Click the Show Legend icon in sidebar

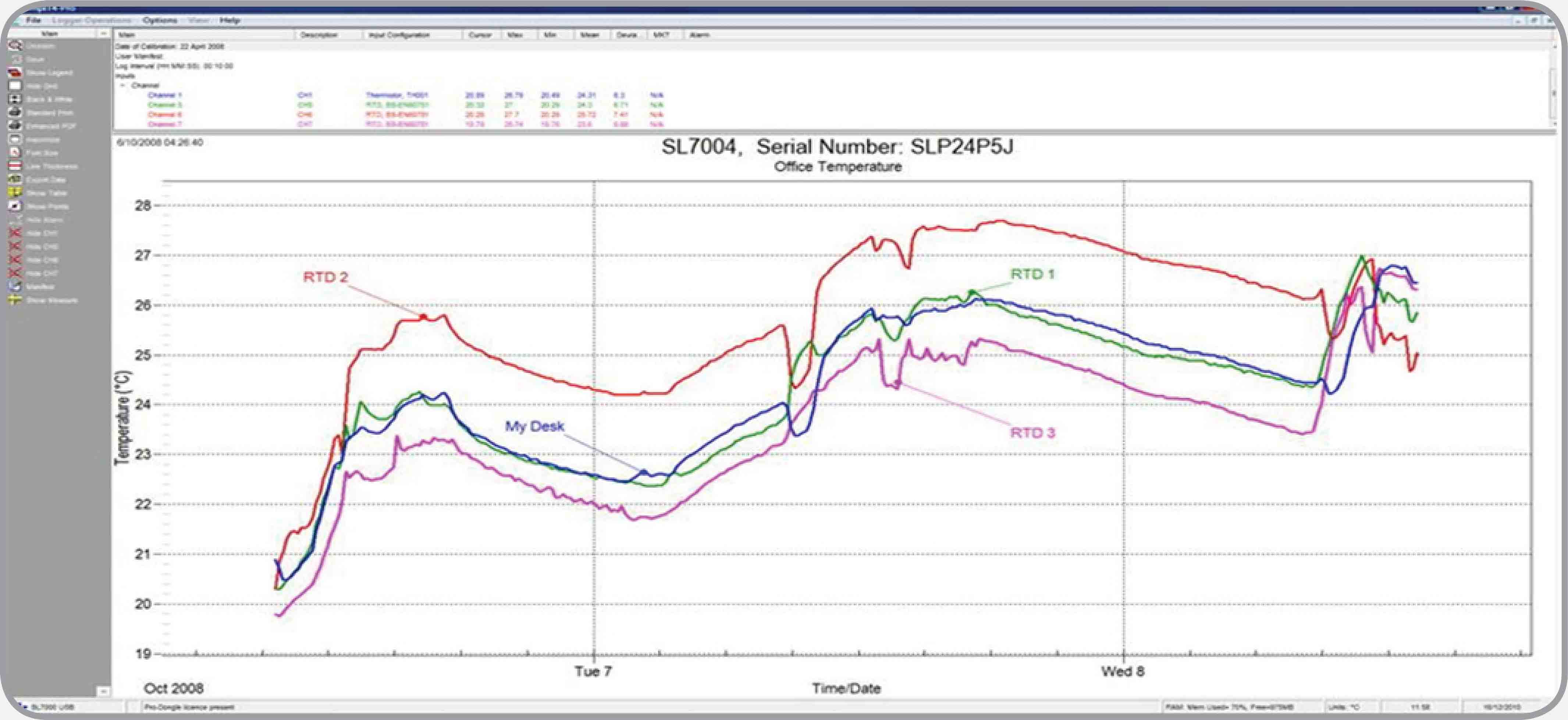[x=15, y=72]
